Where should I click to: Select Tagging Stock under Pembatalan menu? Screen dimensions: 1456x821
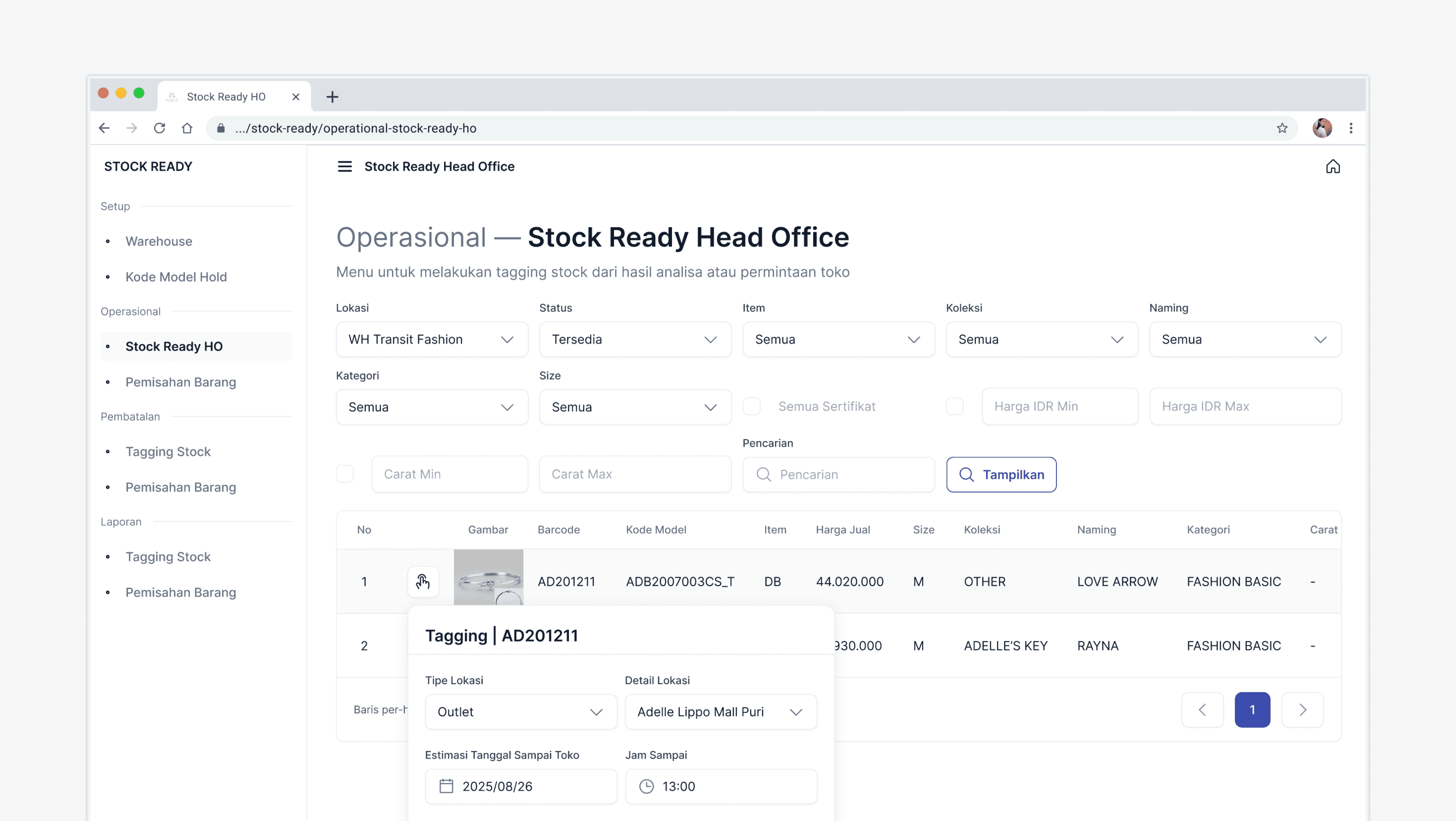click(167, 452)
